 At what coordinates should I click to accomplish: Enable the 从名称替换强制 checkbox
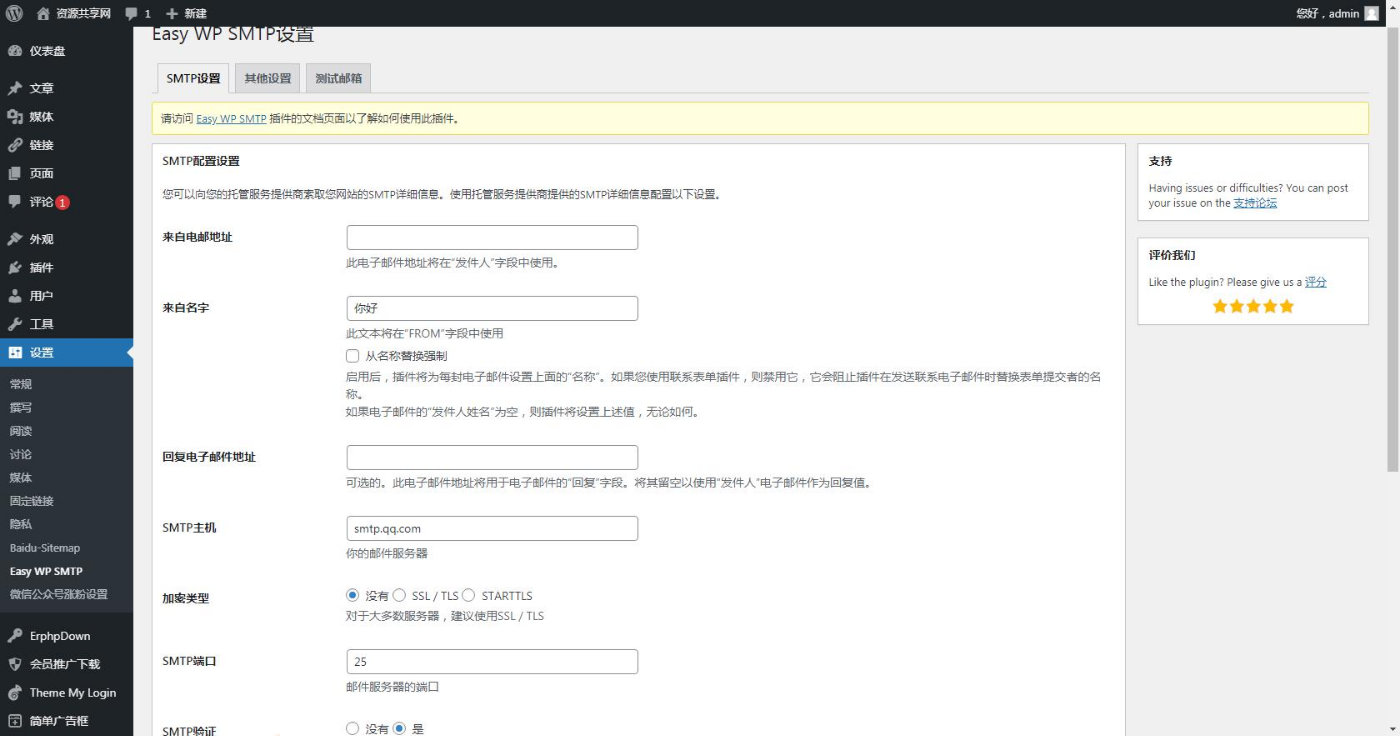click(353, 355)
